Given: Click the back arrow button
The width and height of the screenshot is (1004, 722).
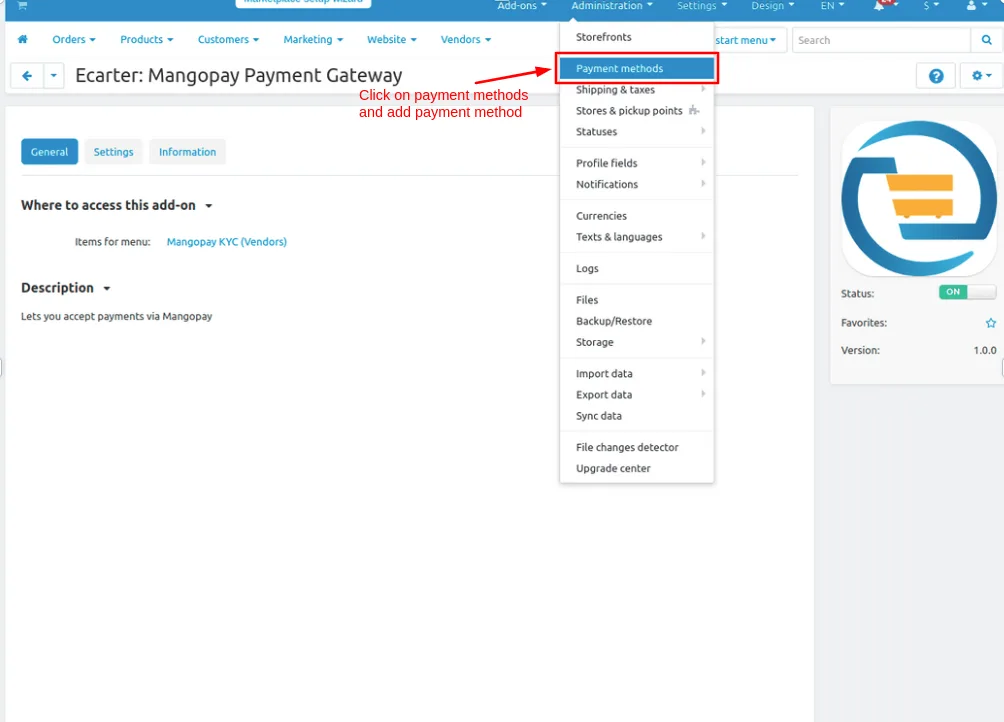Looking at the screenshot, I should (27, 76).
